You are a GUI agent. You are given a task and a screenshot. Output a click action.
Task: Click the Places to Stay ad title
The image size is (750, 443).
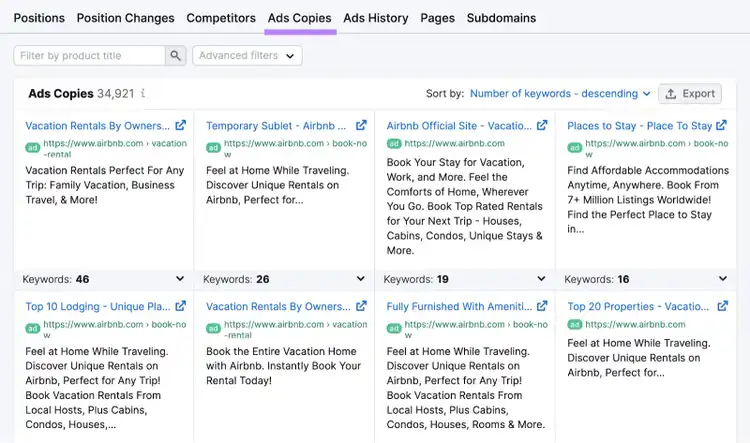point(640,126)
